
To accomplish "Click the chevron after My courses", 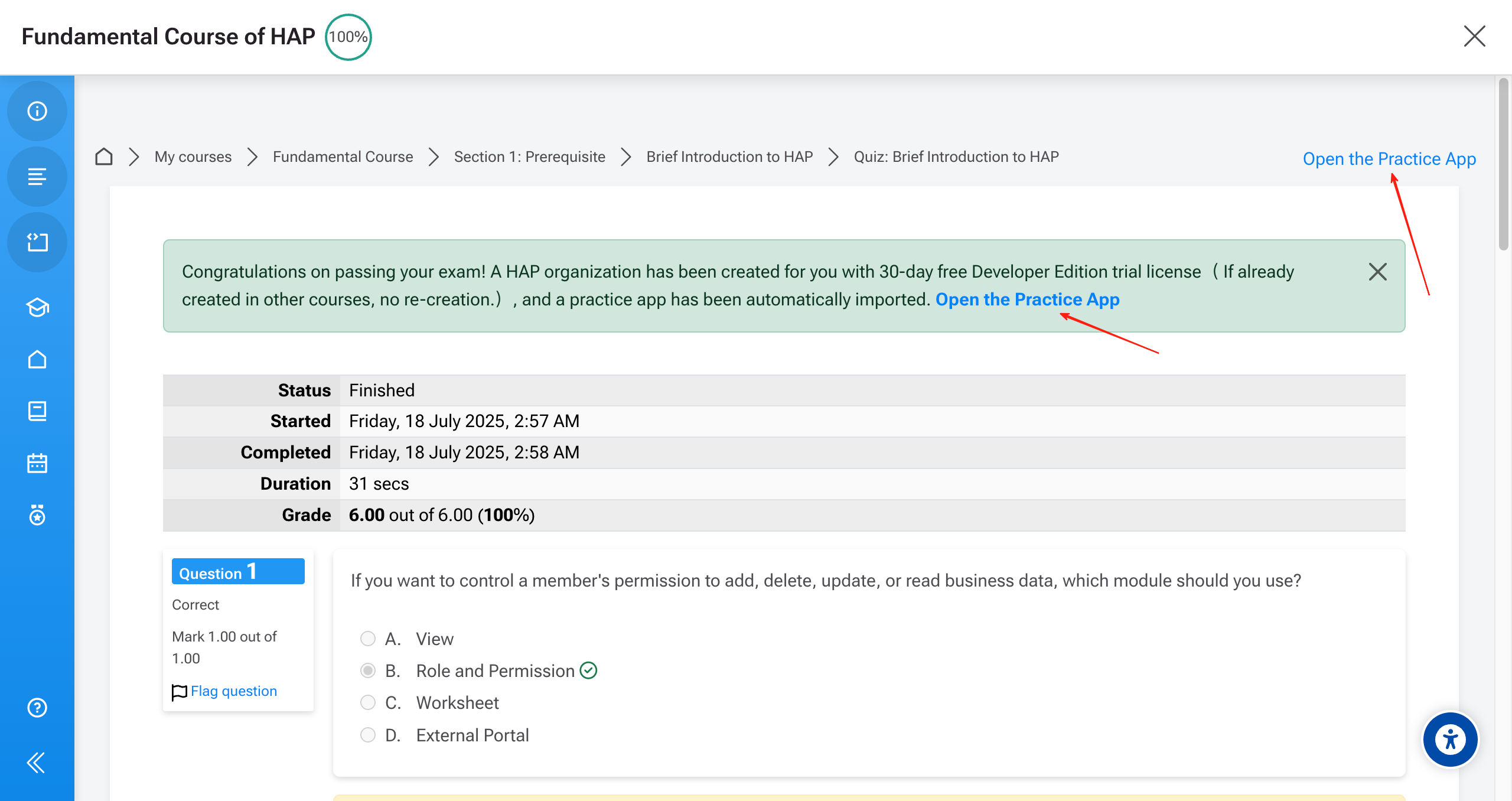I will 253,157.
